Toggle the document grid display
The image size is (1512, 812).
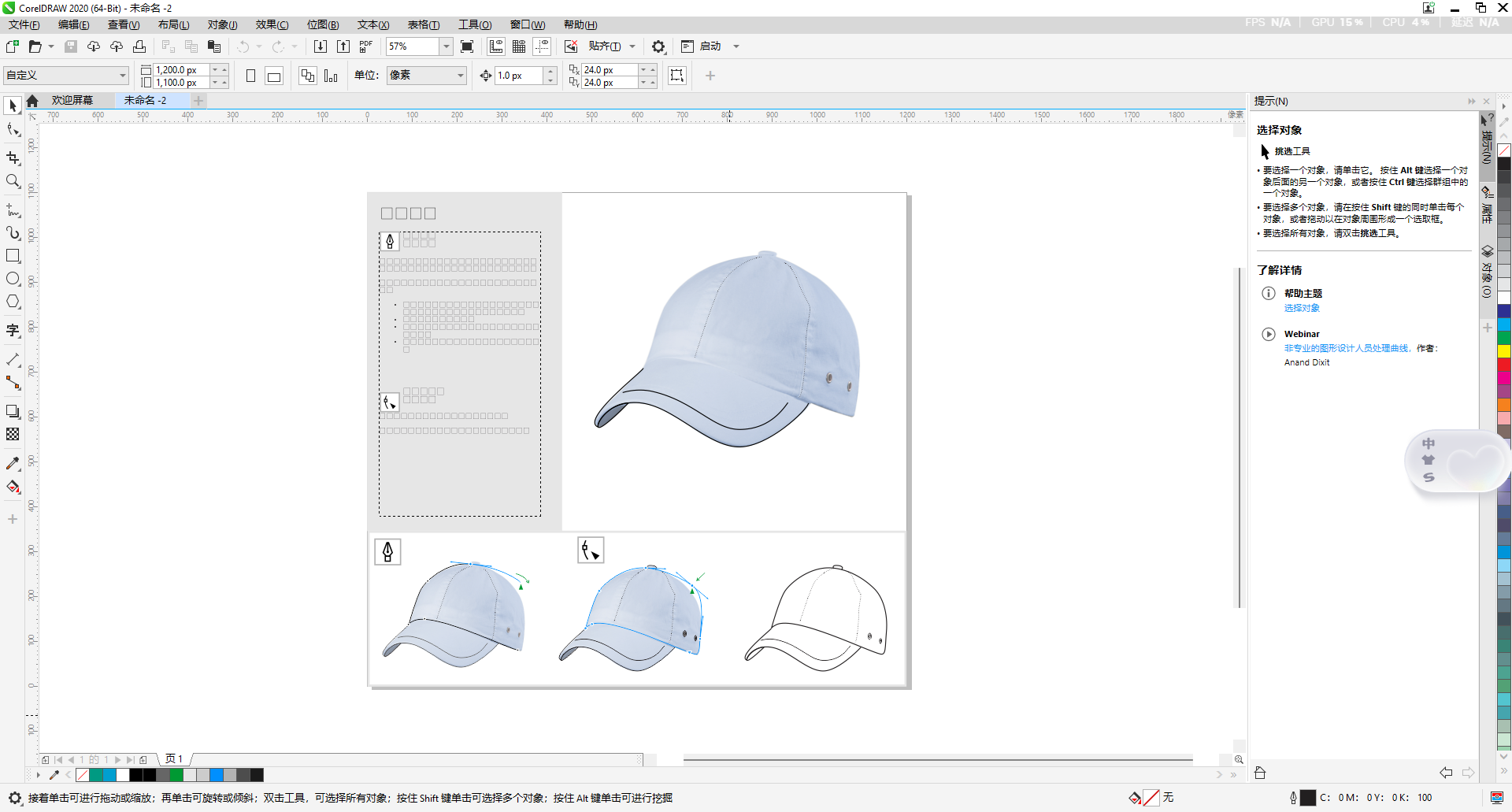(517, 46)
